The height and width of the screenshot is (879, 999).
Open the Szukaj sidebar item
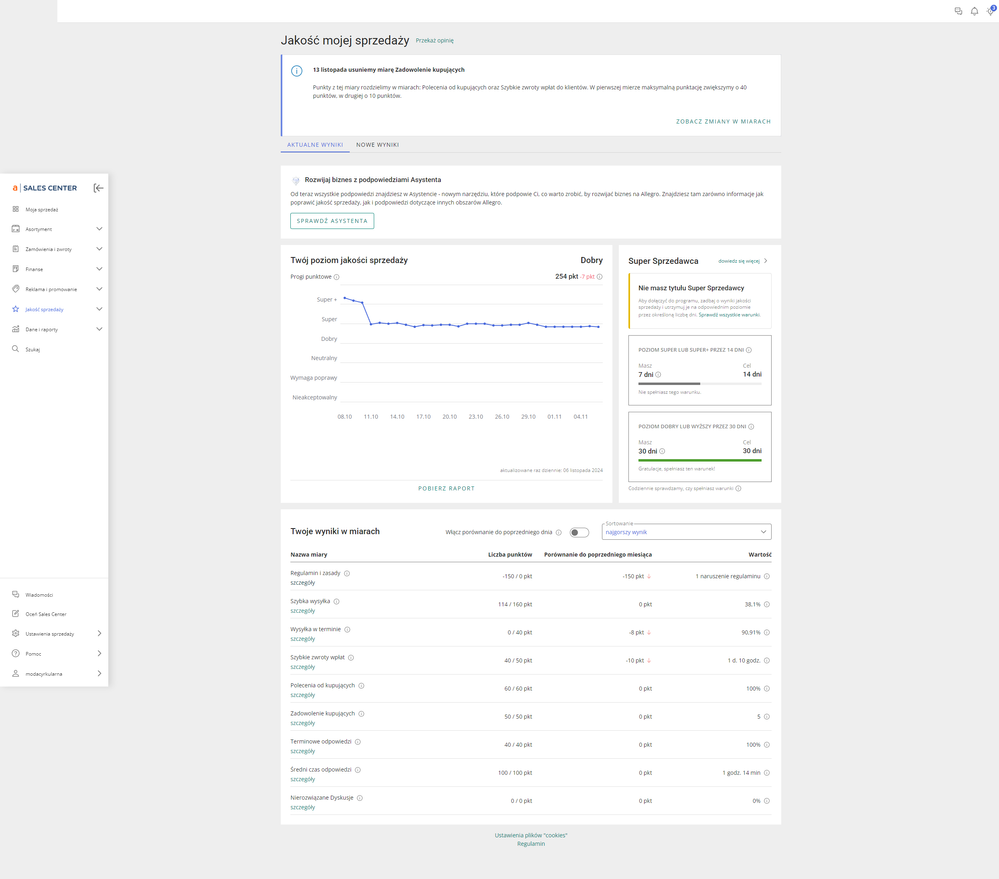(32, 350)
